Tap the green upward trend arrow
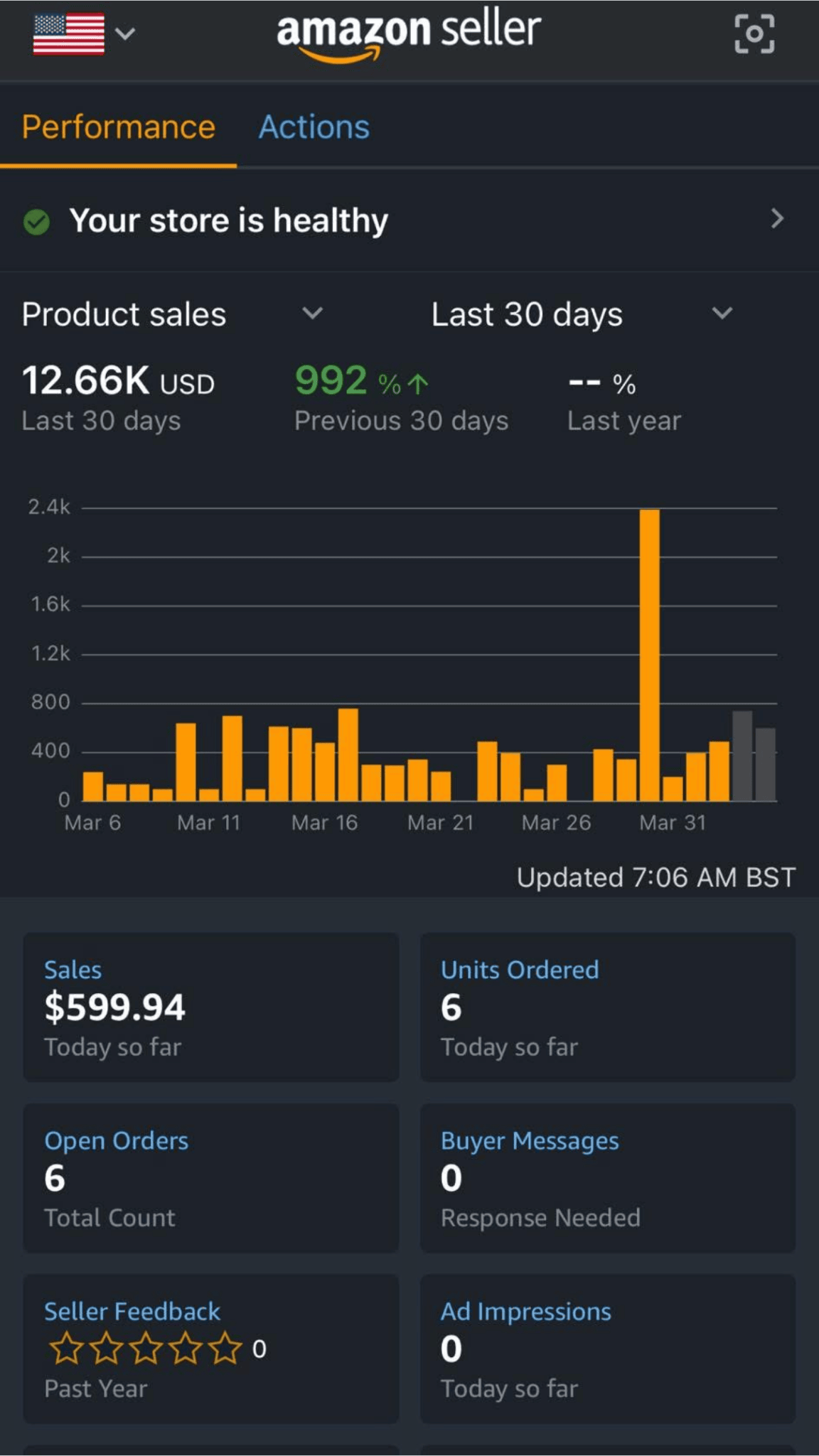 point(418,384)
